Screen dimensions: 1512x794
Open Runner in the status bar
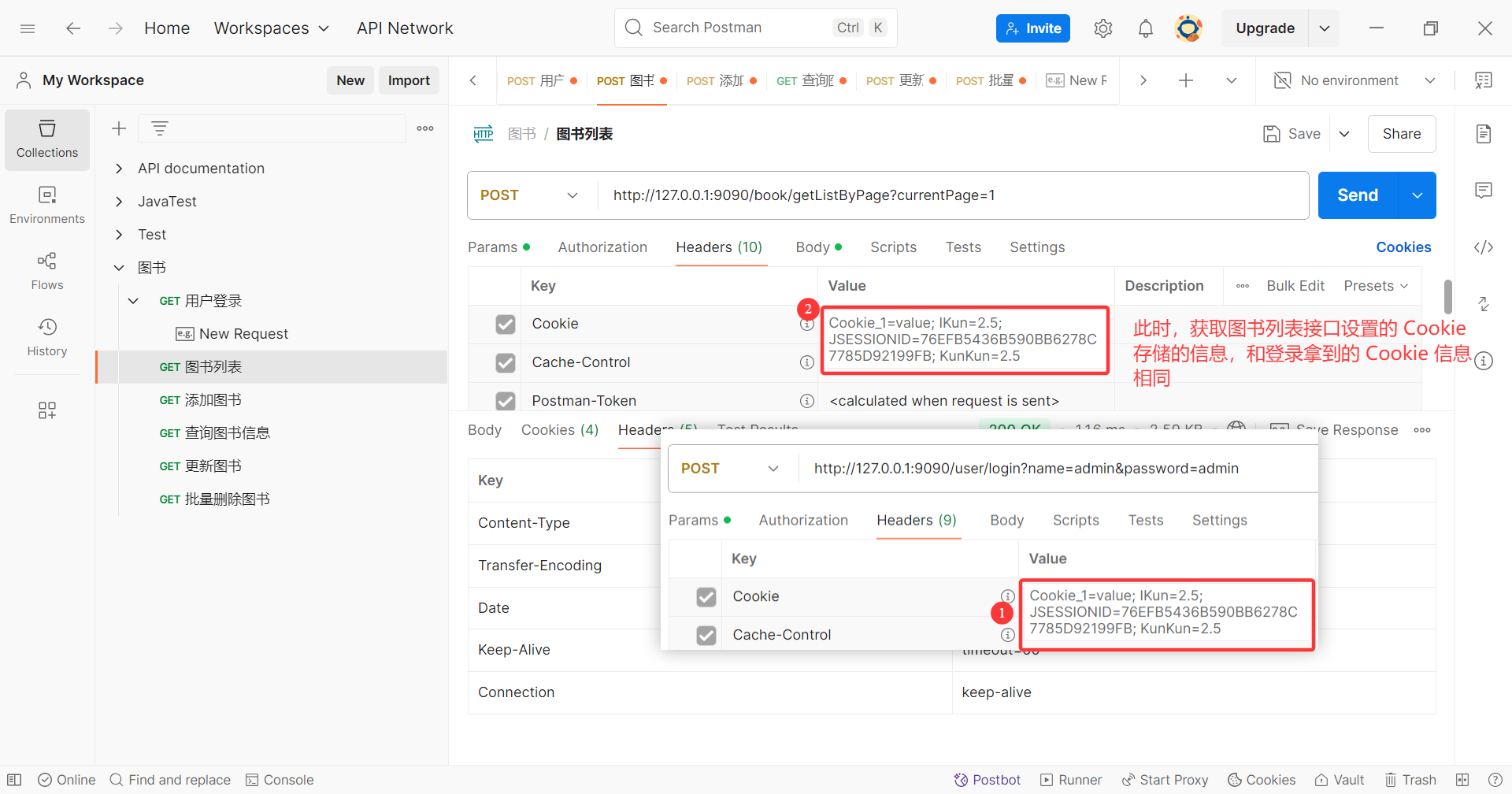pyautogui.click(x=1071, y=780)
